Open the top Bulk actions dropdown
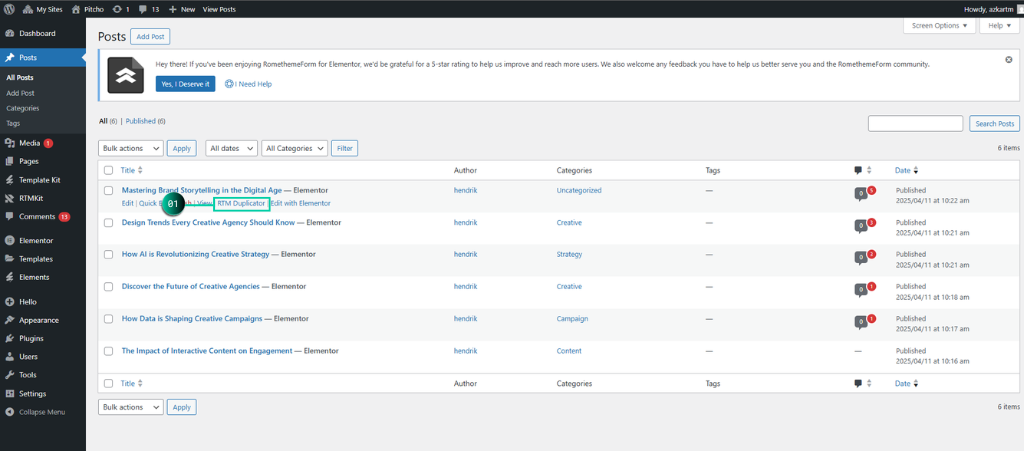 [x=131, y=148]
